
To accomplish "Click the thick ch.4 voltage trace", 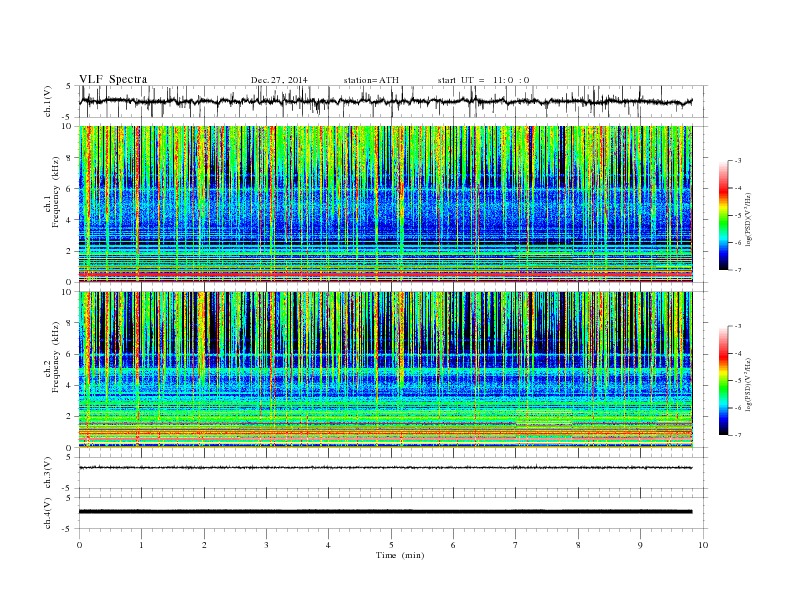I will (x=385, y=512).
